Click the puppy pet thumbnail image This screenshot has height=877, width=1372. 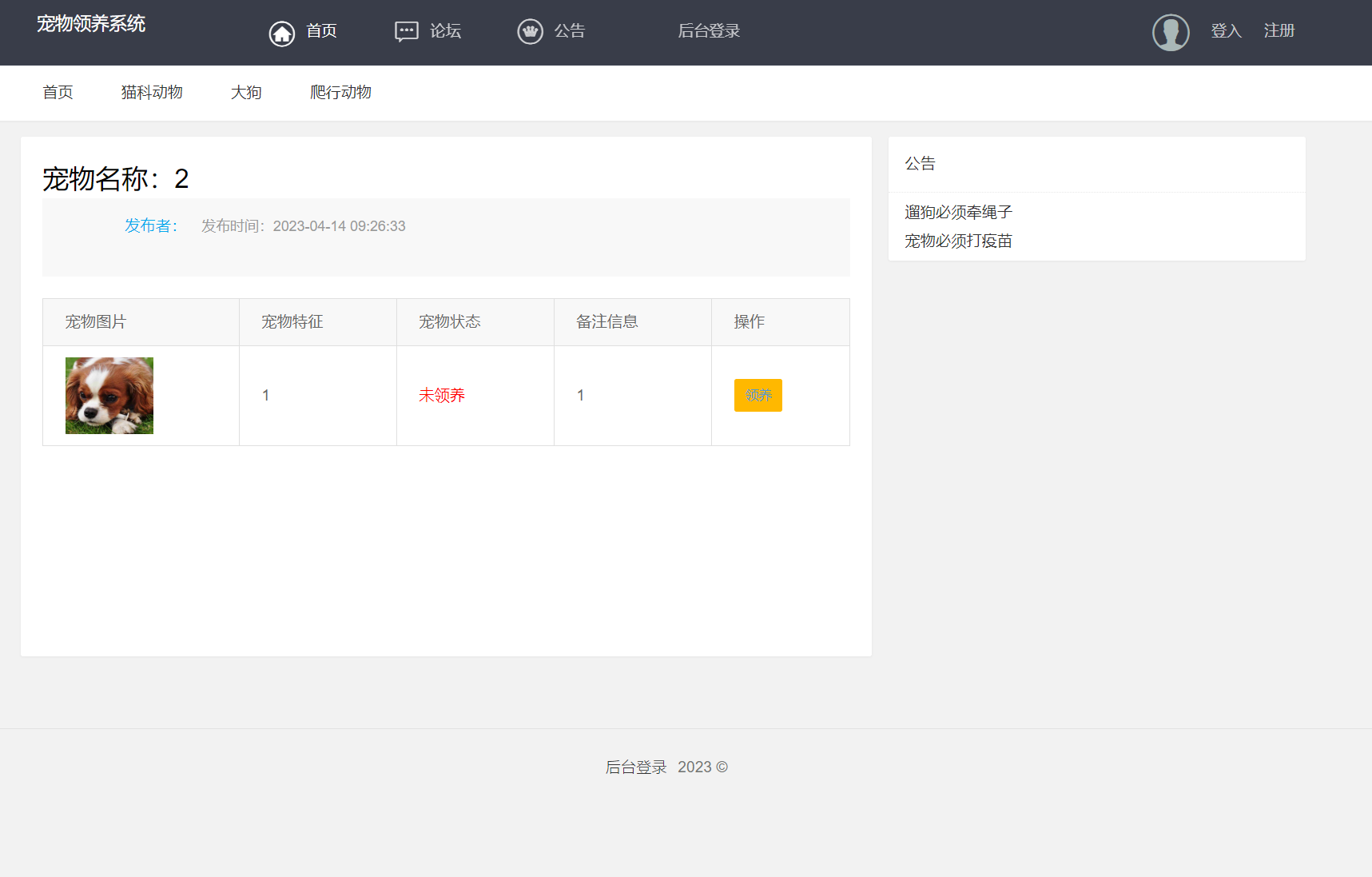[x=109, y=396]
